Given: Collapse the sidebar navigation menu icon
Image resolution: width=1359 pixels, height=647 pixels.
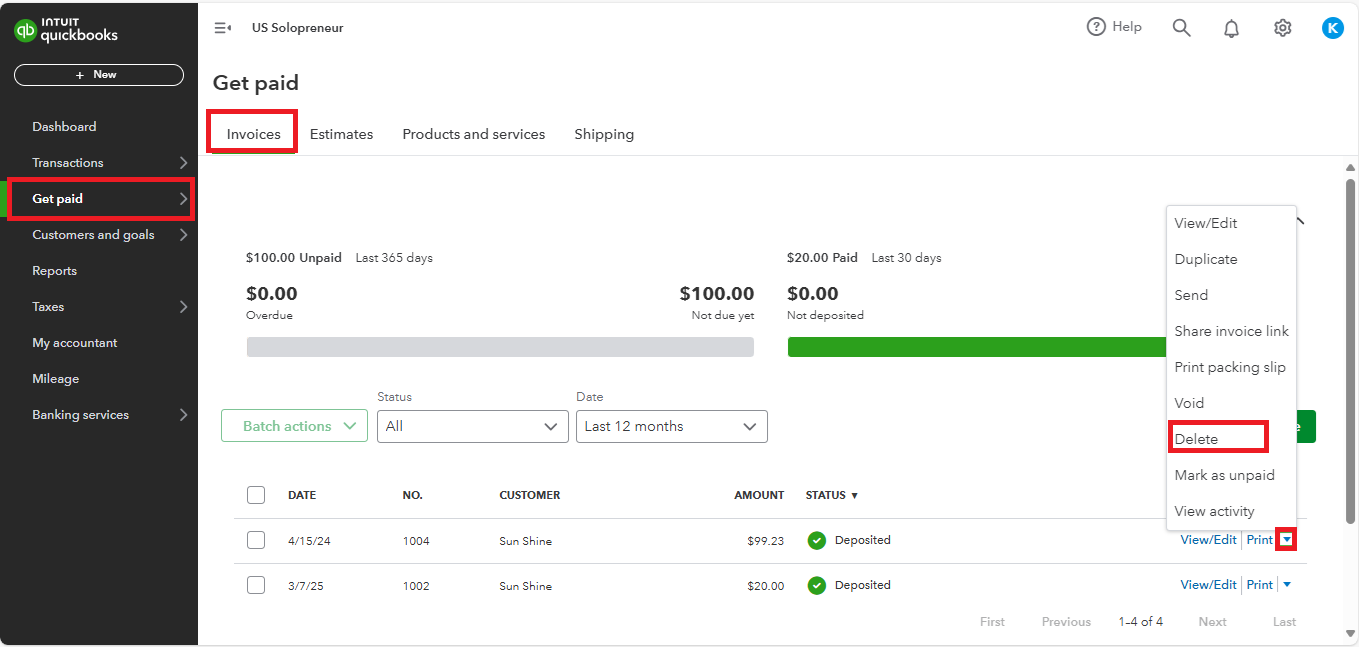Looking at the screenshot, I should click(x=222, y=28).
